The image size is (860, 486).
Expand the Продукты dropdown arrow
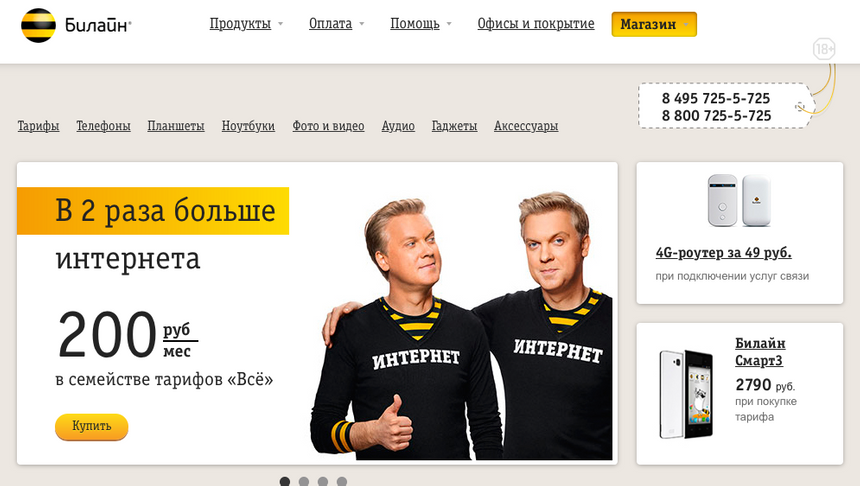pyautogui.click(x=280, y=24)
